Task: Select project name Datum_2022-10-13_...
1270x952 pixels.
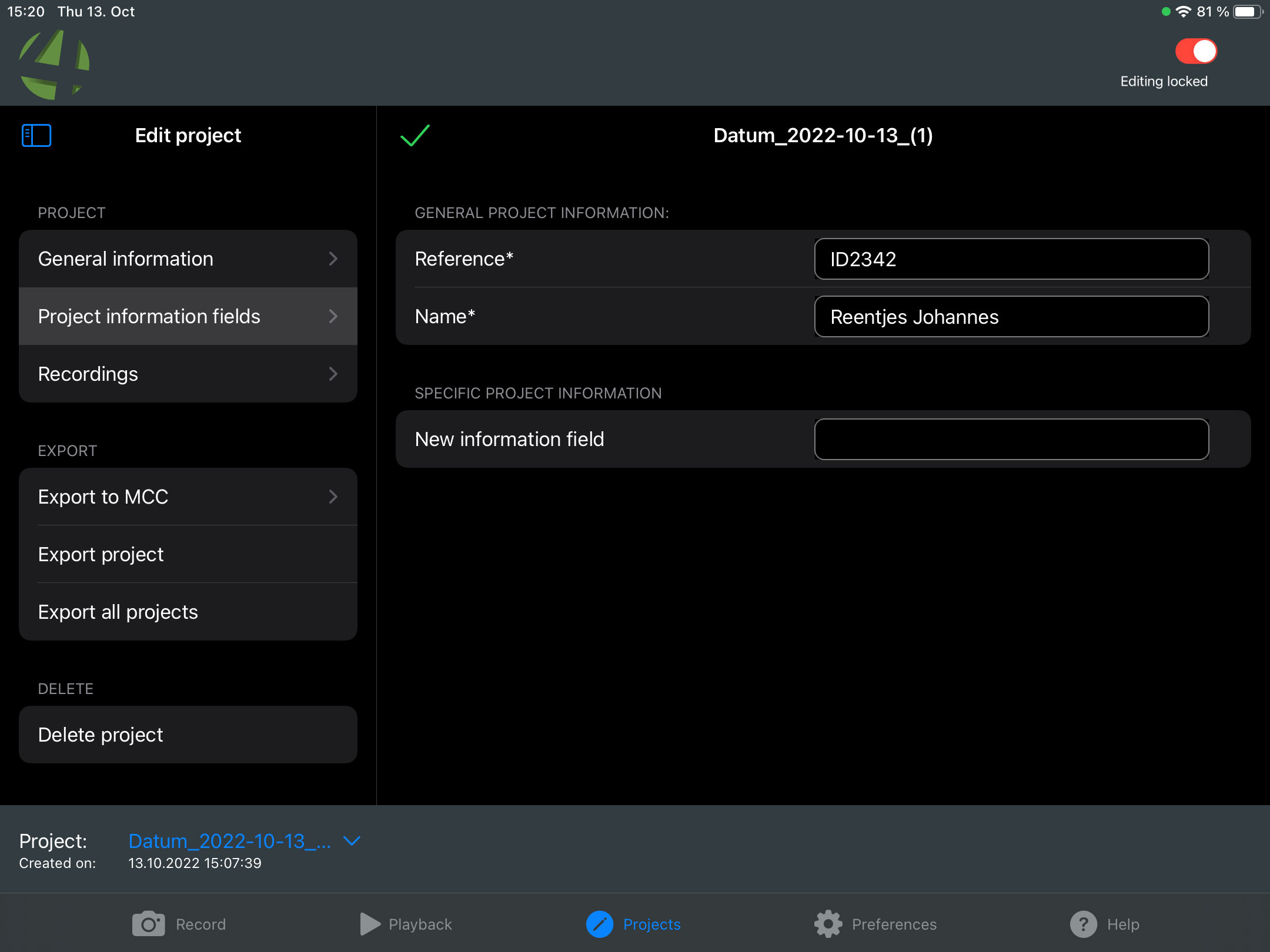Action: [x=230, y=841]
